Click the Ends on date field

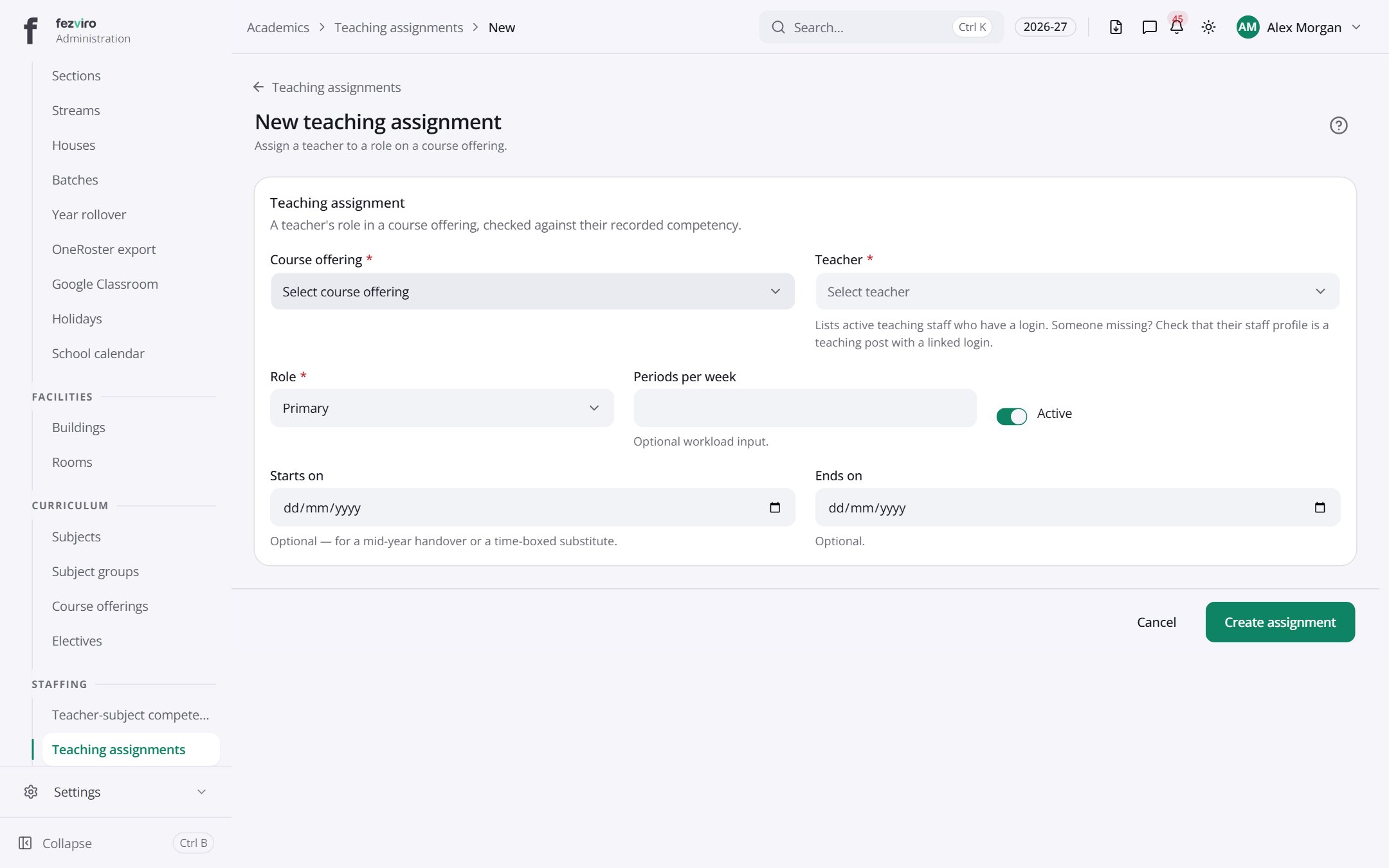1077,507
